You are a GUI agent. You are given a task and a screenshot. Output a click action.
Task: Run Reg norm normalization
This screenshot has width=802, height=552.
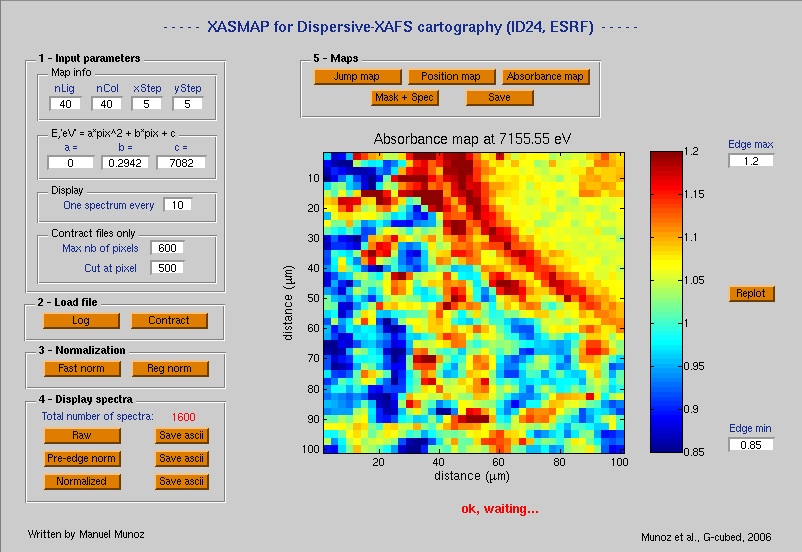(x=170, y=369)
